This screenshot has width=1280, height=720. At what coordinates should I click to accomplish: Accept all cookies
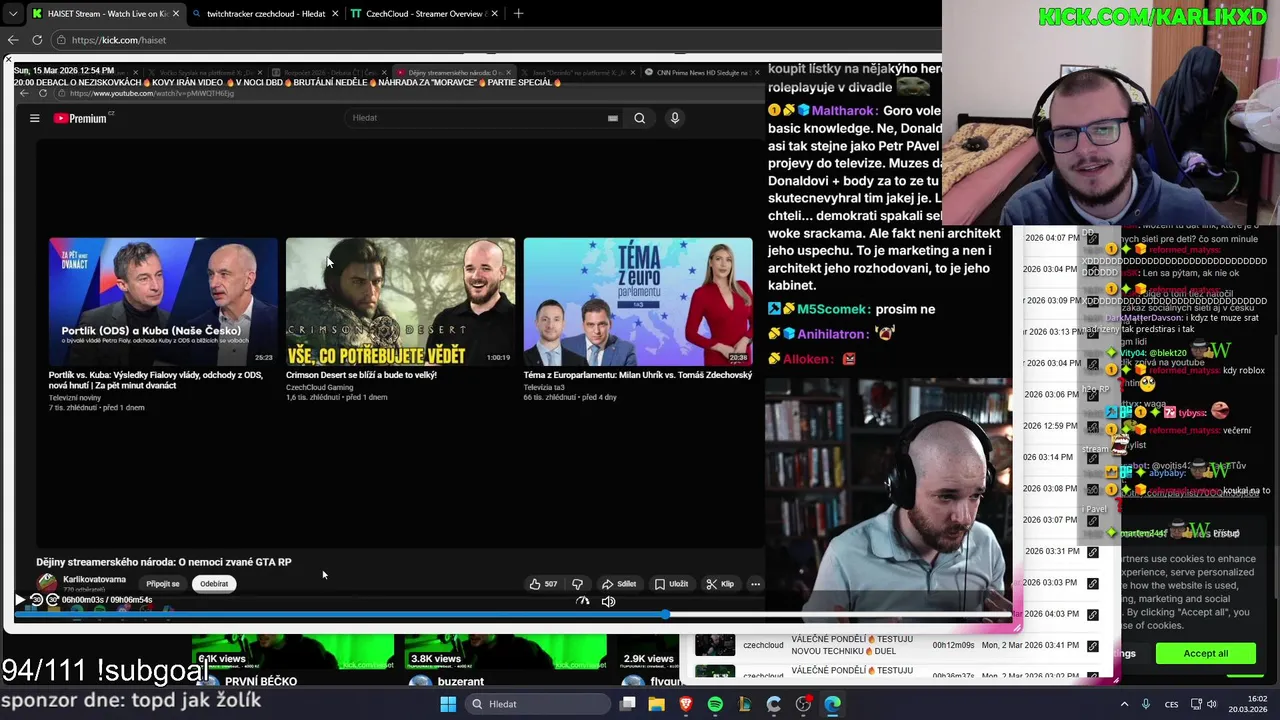[x=1205, y=653]
